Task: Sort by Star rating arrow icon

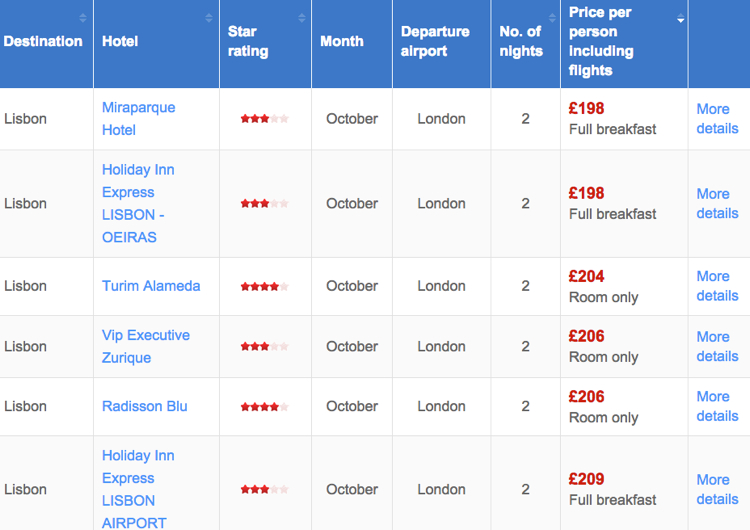Action: pyautogui.click(x=302, y=18)
